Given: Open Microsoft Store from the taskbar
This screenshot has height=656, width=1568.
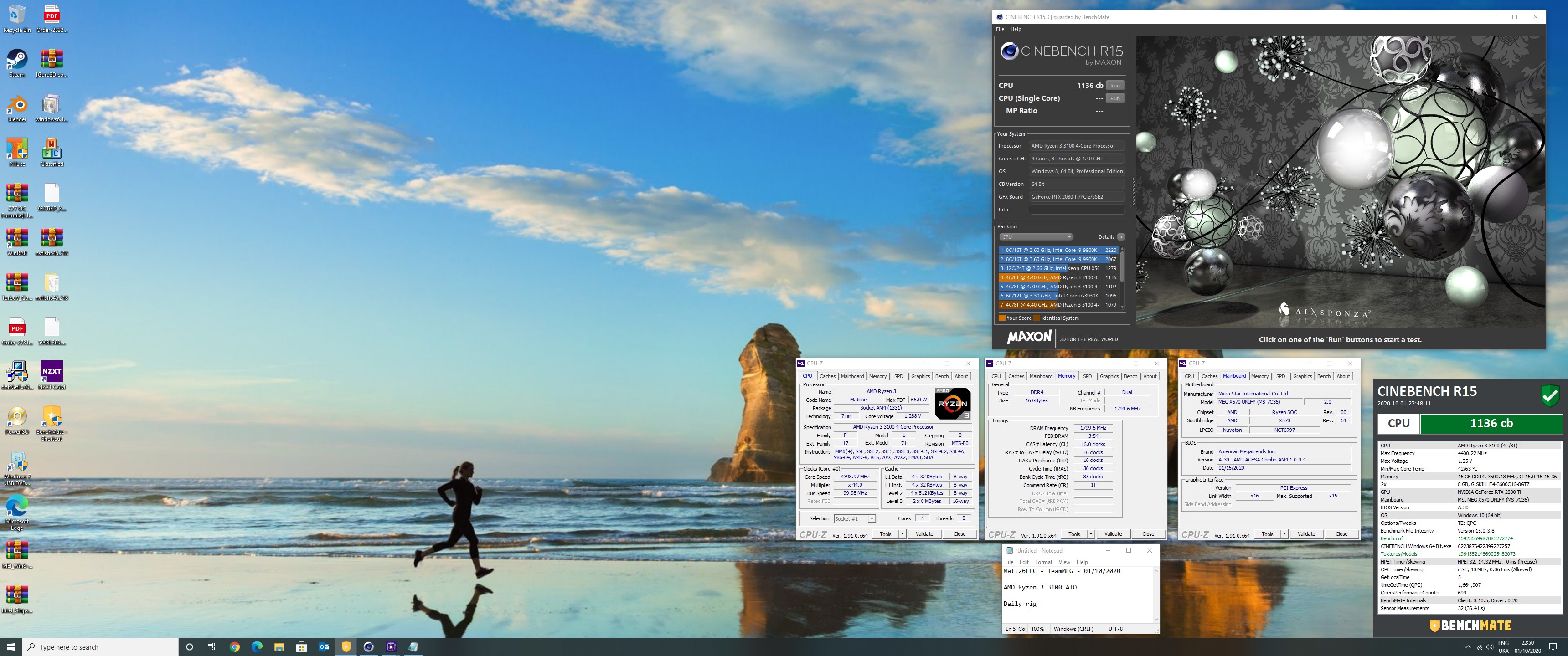Looking at the screenshot, I should click(301, 647).
